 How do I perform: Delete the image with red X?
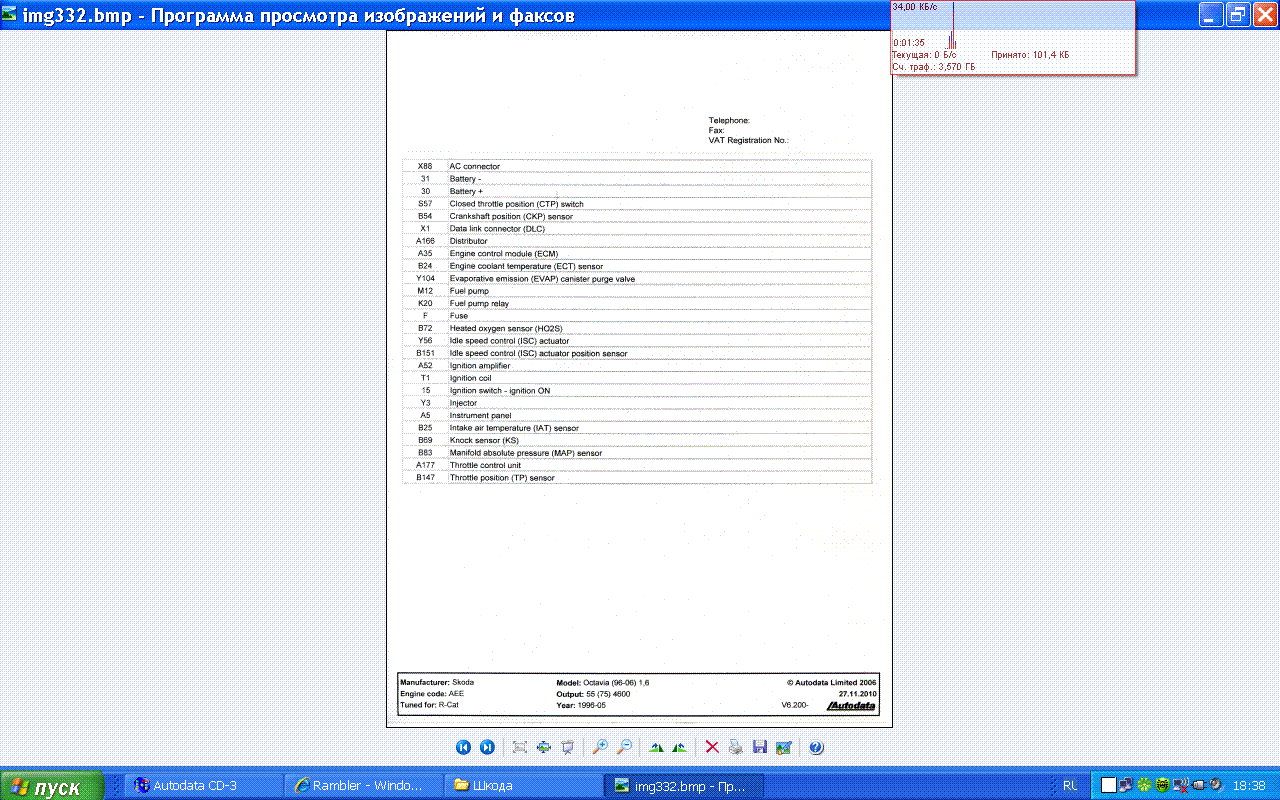(712, 747)
